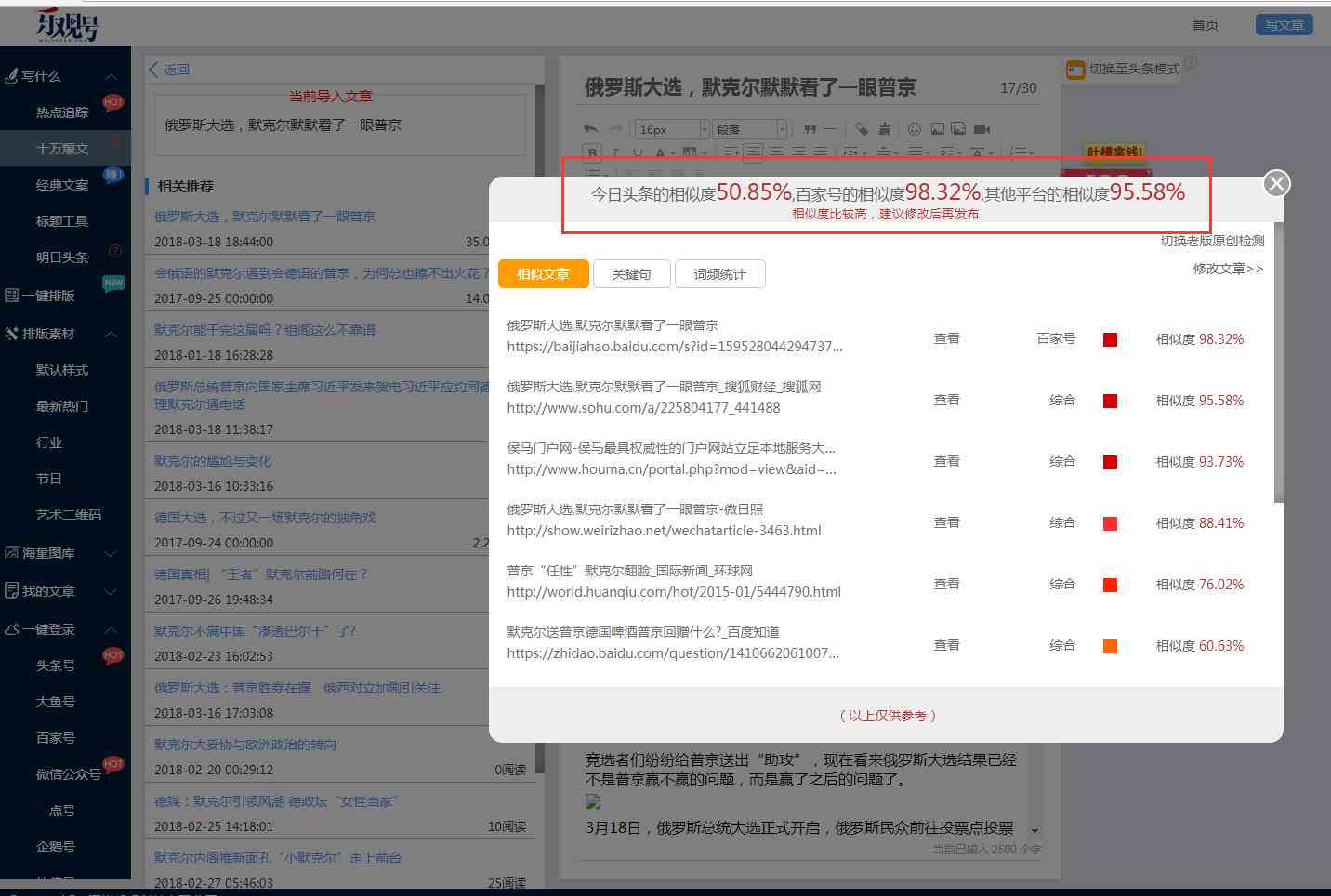Click 切换老版原创检测 link

click(1212, 241)
